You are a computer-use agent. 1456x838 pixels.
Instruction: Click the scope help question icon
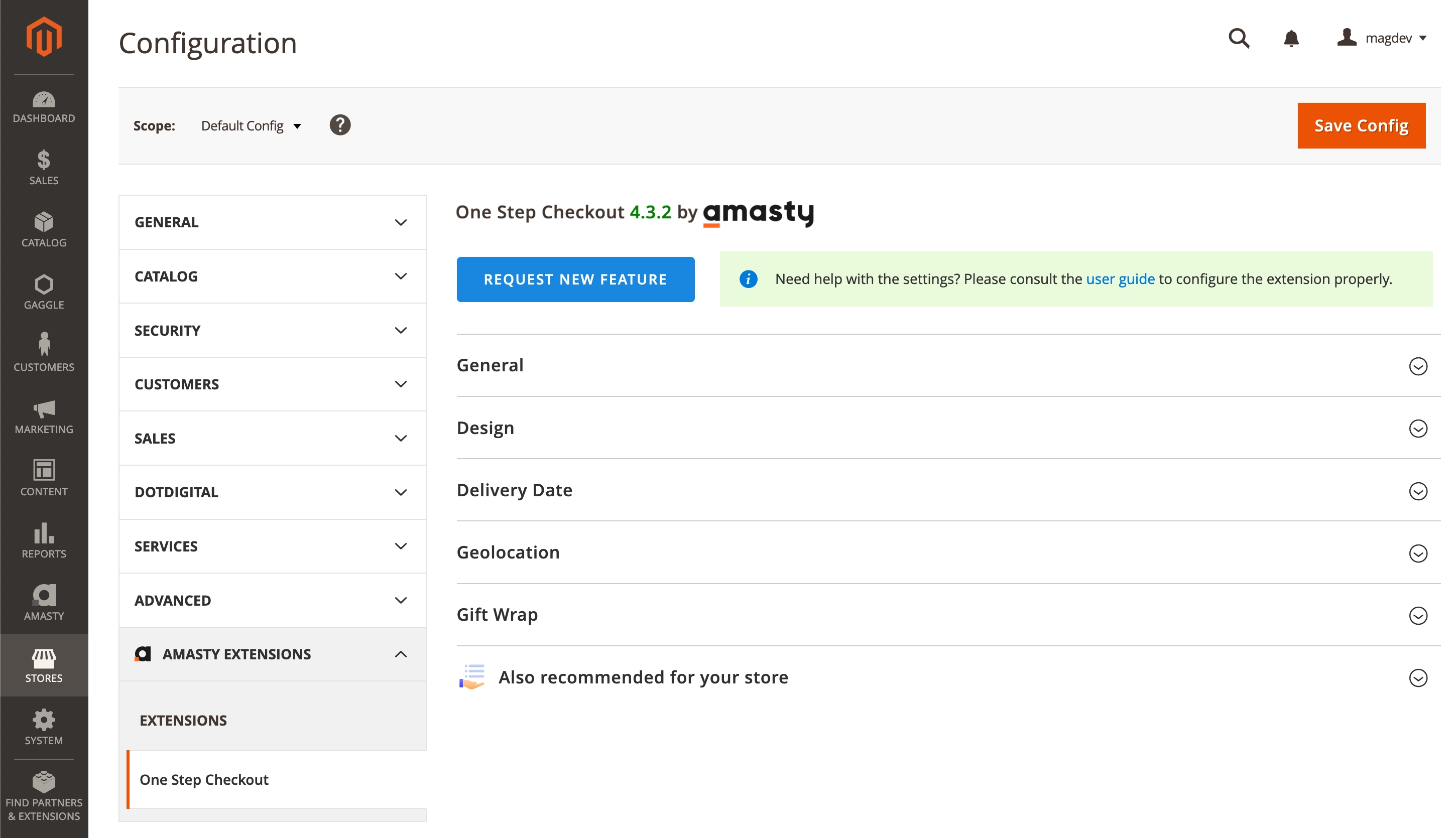[x=340, y=125]
